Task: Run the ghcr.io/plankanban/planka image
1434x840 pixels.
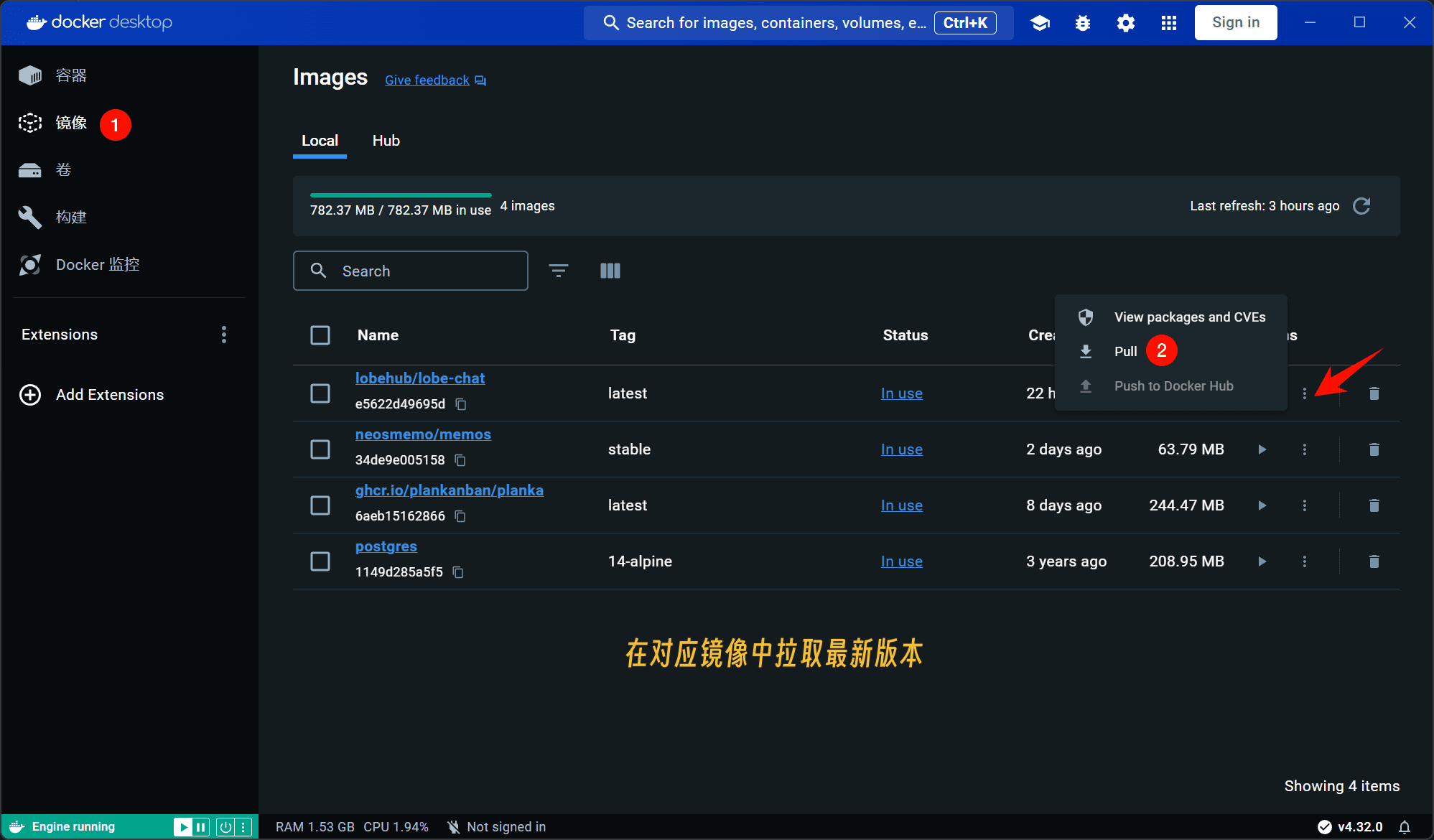Action: (x=1262, y=505)
